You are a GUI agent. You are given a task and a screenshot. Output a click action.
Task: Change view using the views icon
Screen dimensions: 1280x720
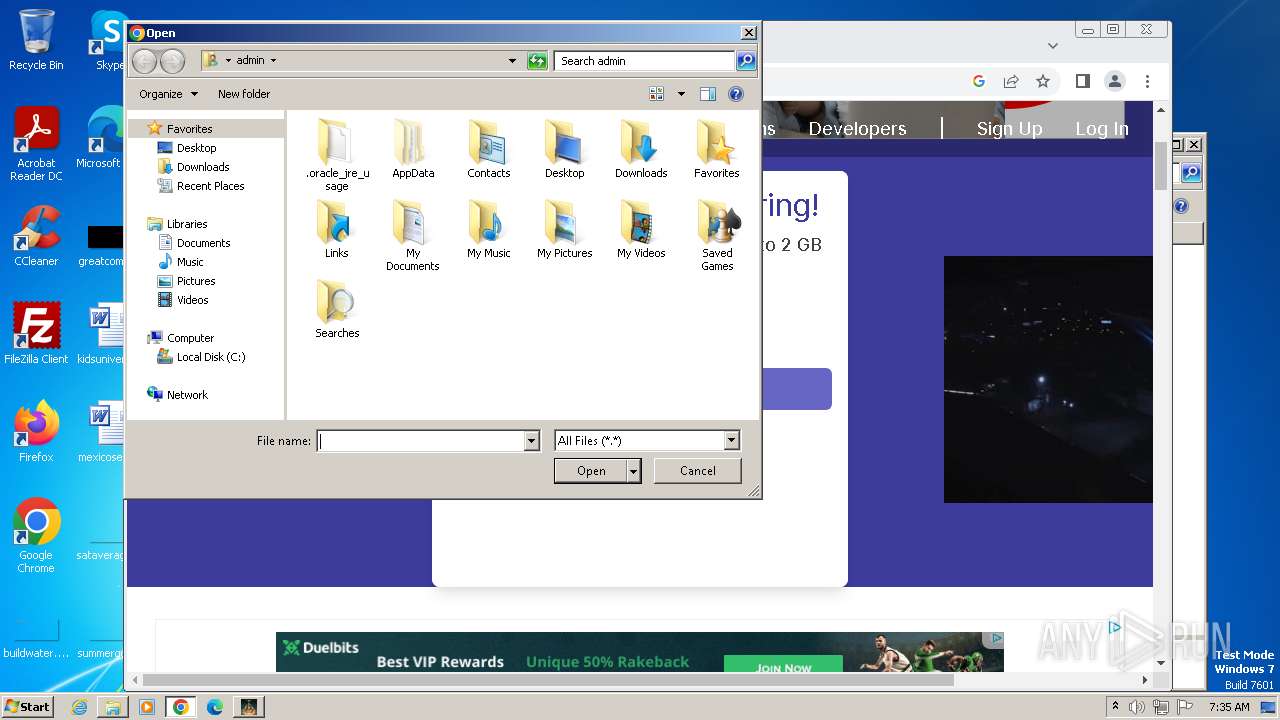[x=657, y=94]
